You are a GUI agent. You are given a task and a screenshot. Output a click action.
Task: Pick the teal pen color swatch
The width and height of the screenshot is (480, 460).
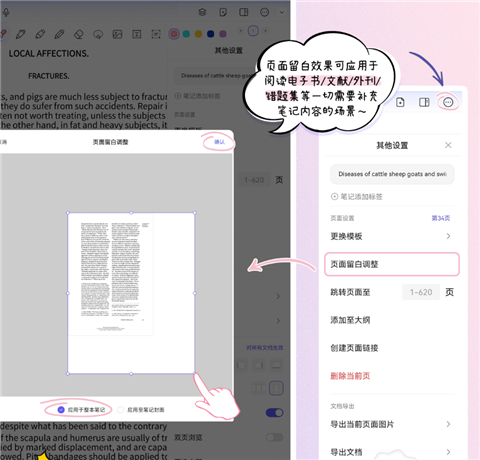tap(186, 34)
